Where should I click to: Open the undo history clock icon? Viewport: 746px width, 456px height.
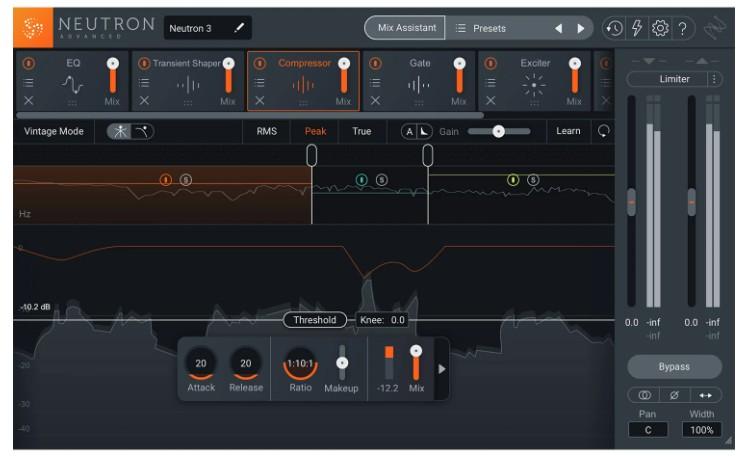click(x=614, y=29)
